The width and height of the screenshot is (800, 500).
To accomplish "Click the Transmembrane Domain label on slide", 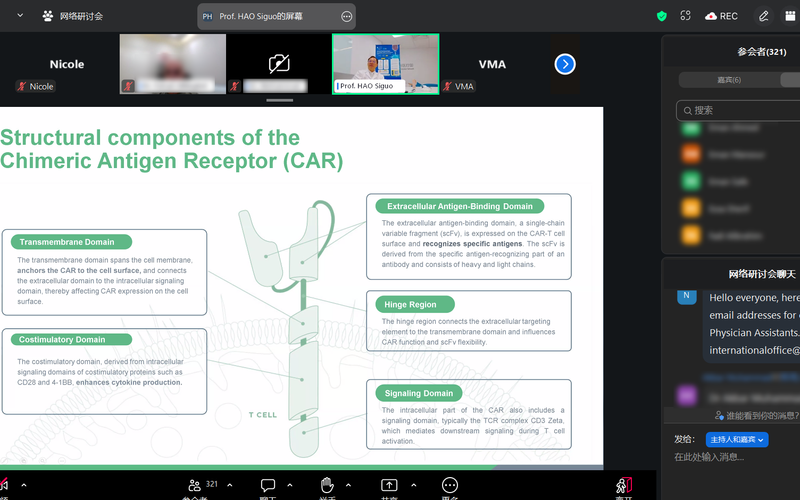I will point(71,242).
